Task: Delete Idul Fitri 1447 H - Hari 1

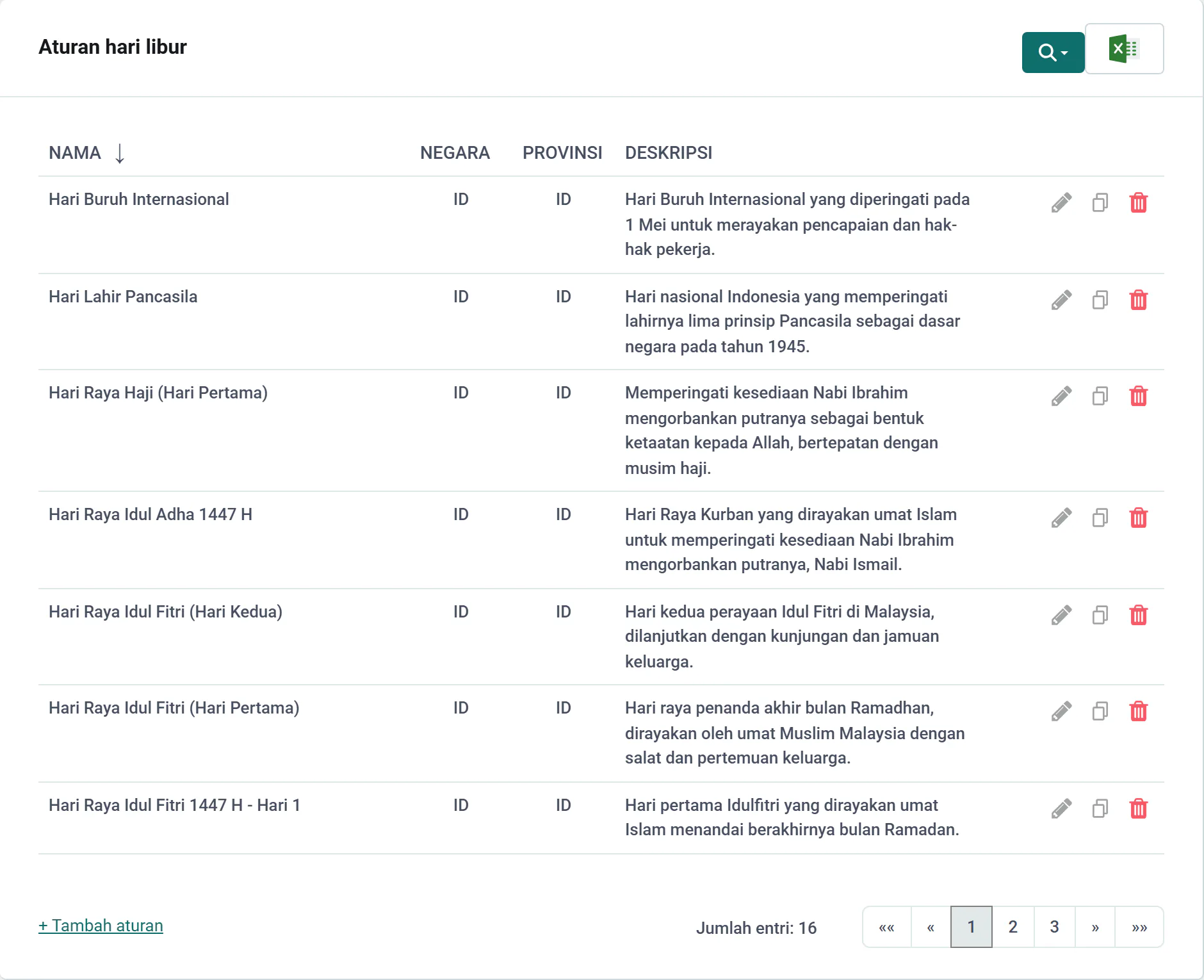Action: 1138,808
